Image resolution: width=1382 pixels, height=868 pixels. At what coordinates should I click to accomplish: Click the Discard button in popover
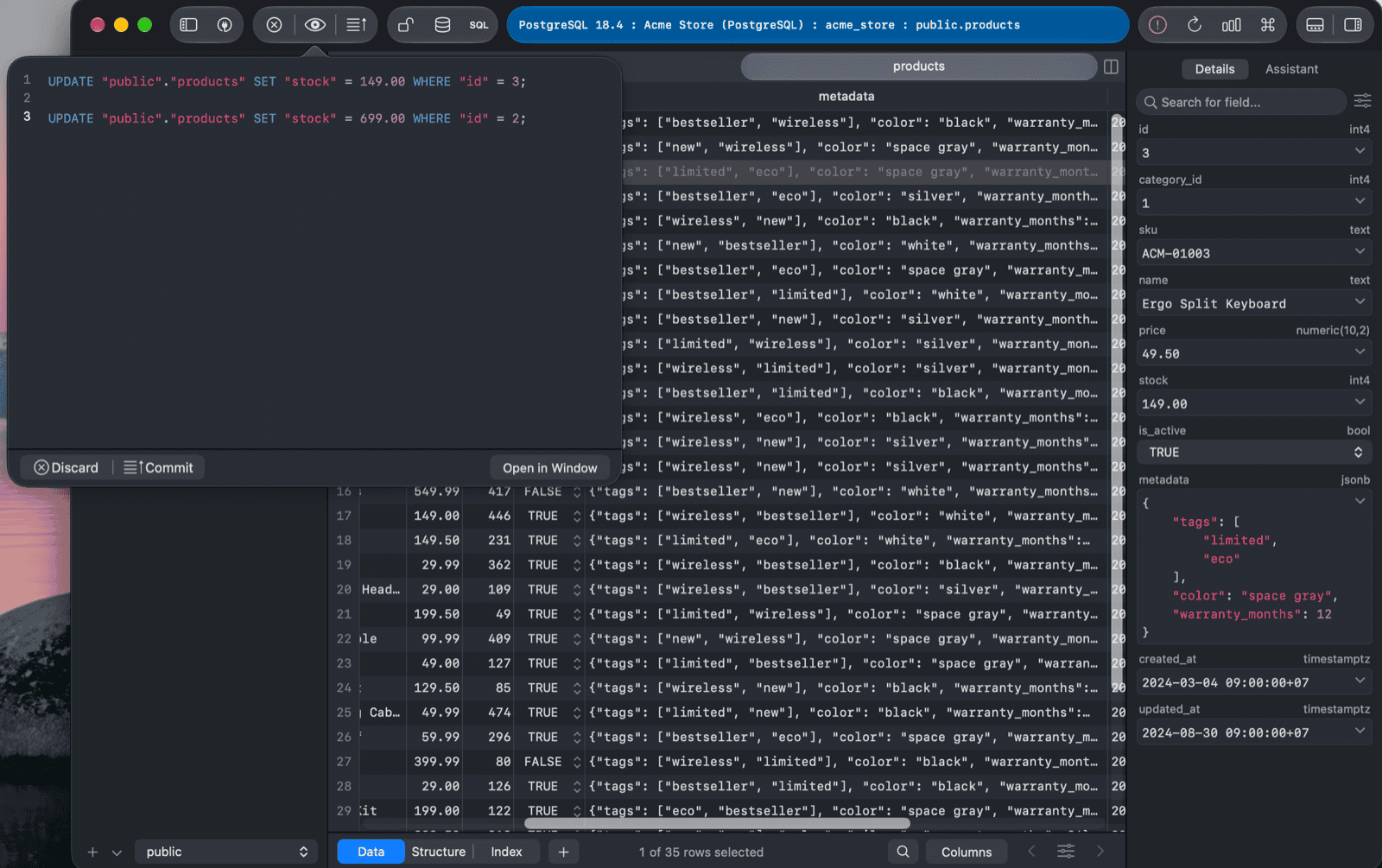[67, 467]
